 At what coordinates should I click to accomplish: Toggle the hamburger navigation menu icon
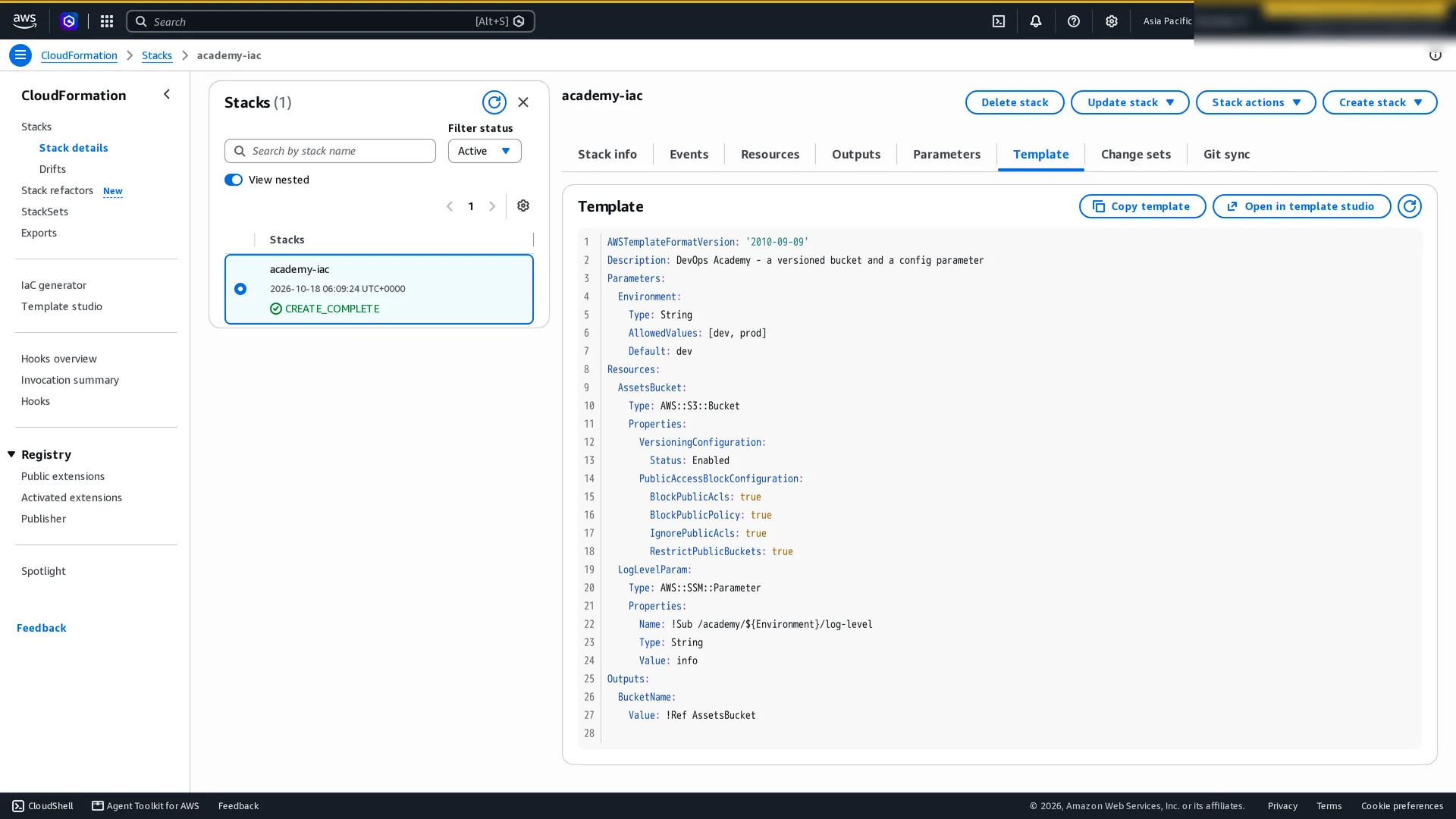tap(20, 55)
